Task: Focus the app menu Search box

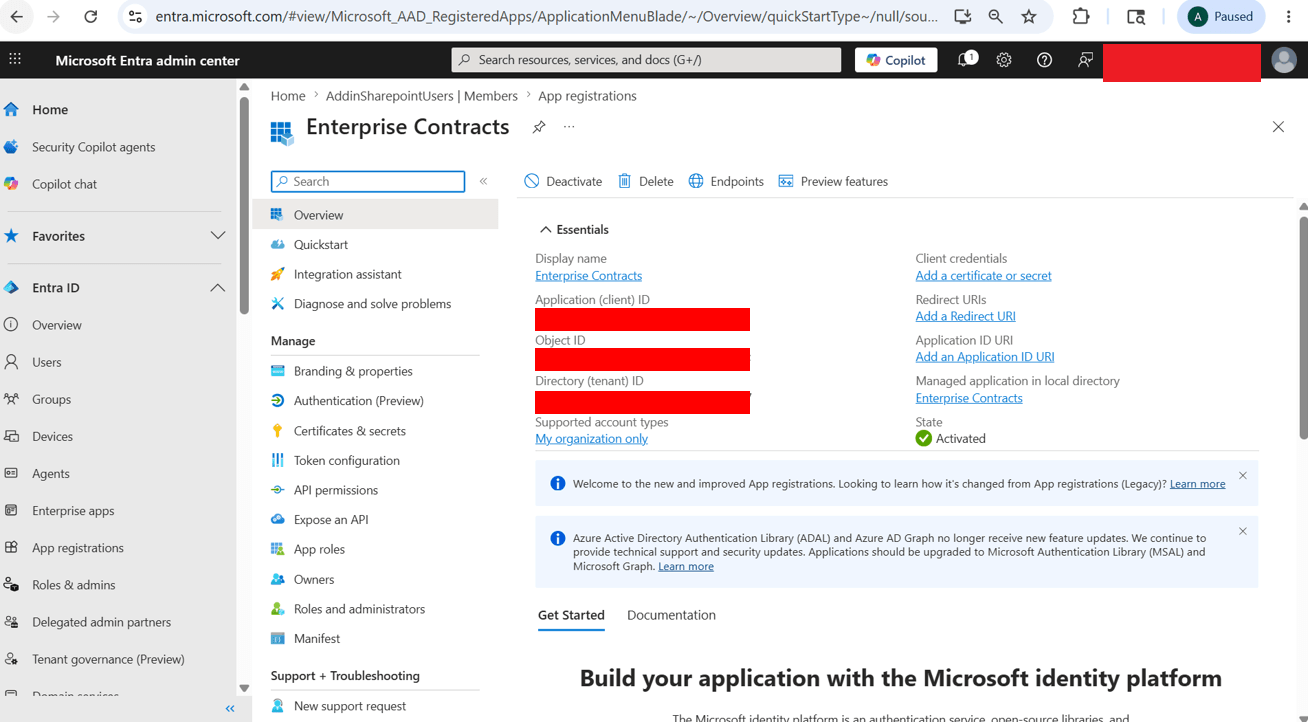Action: coord(368,181)
